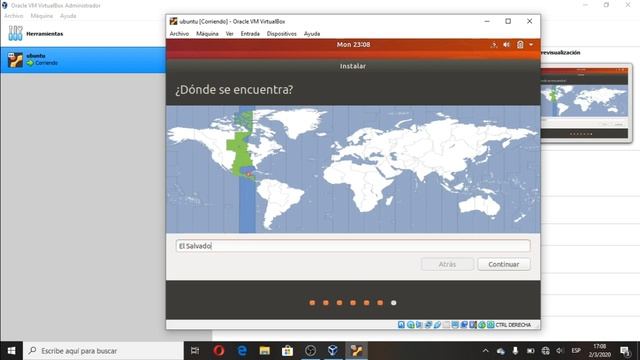Click CTRL DERECHA host key label
The height and width of the screenshot is (360, 640).
pos(513,324)
